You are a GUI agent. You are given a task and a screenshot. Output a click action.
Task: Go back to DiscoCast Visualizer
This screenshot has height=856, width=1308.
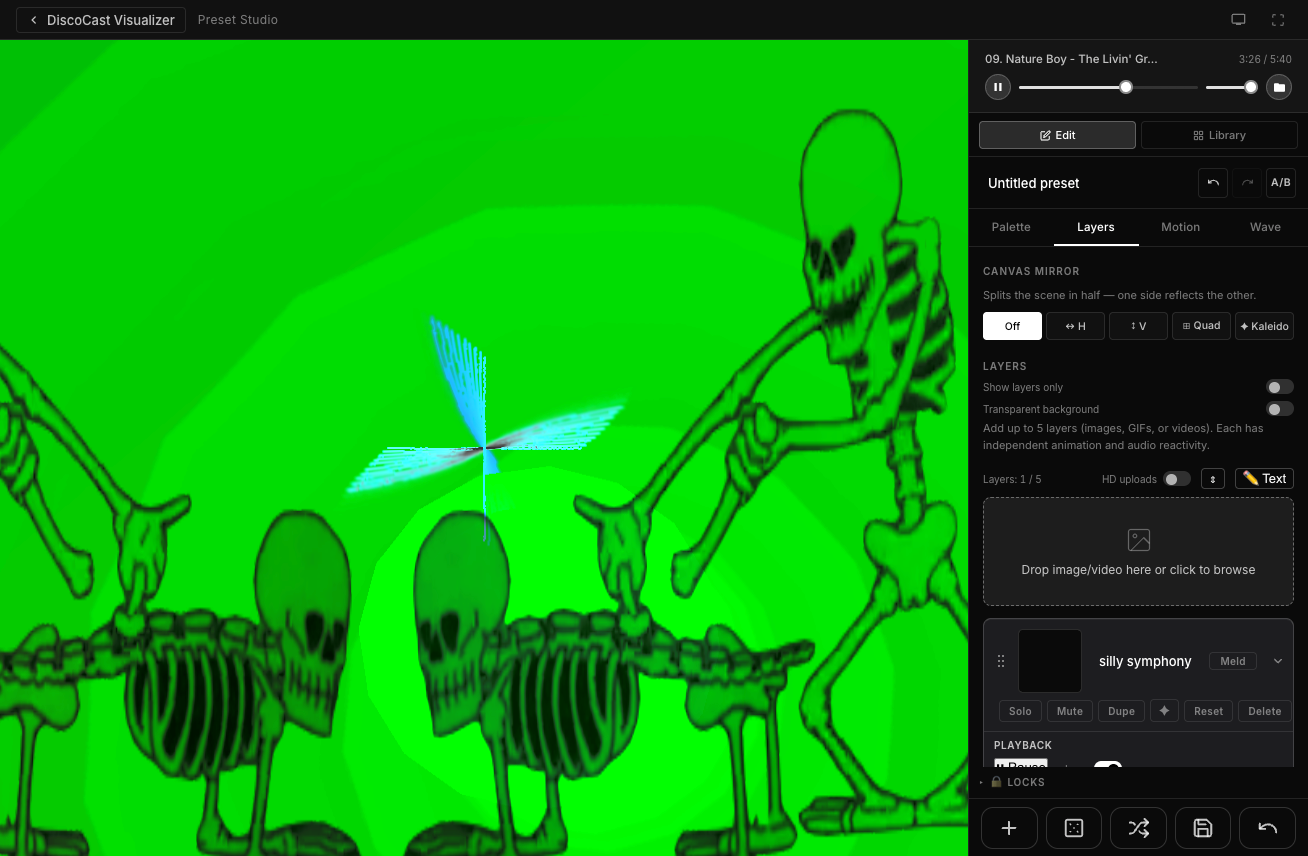tap(101, 20)
